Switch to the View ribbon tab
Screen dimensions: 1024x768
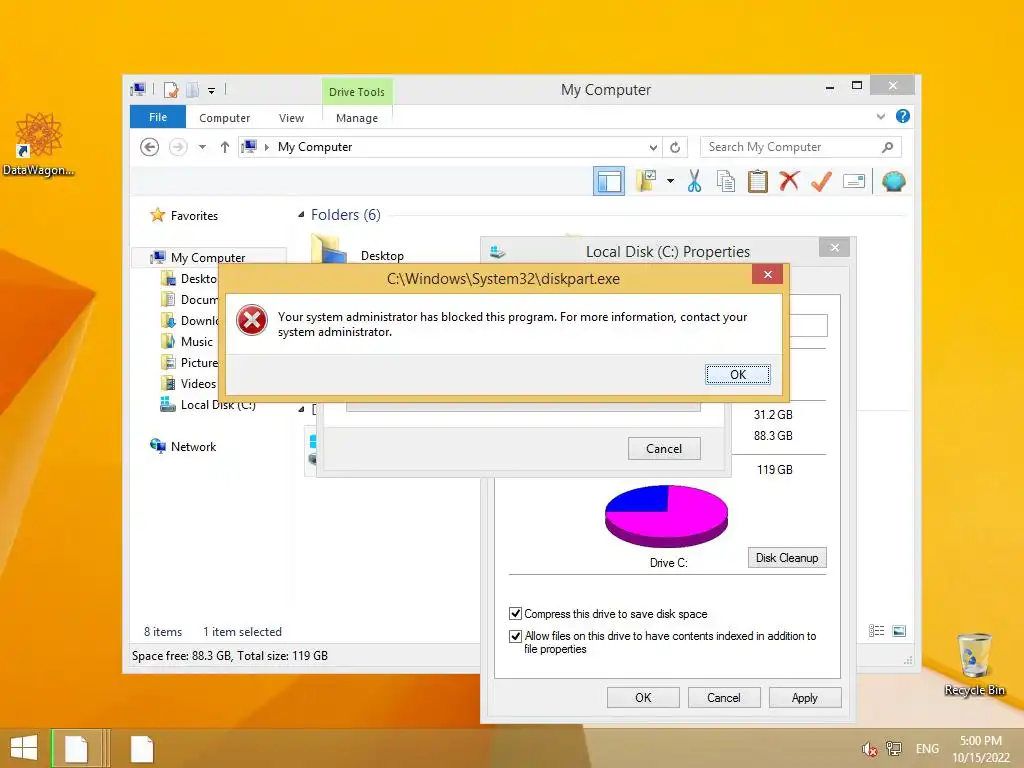click(291, 118)
